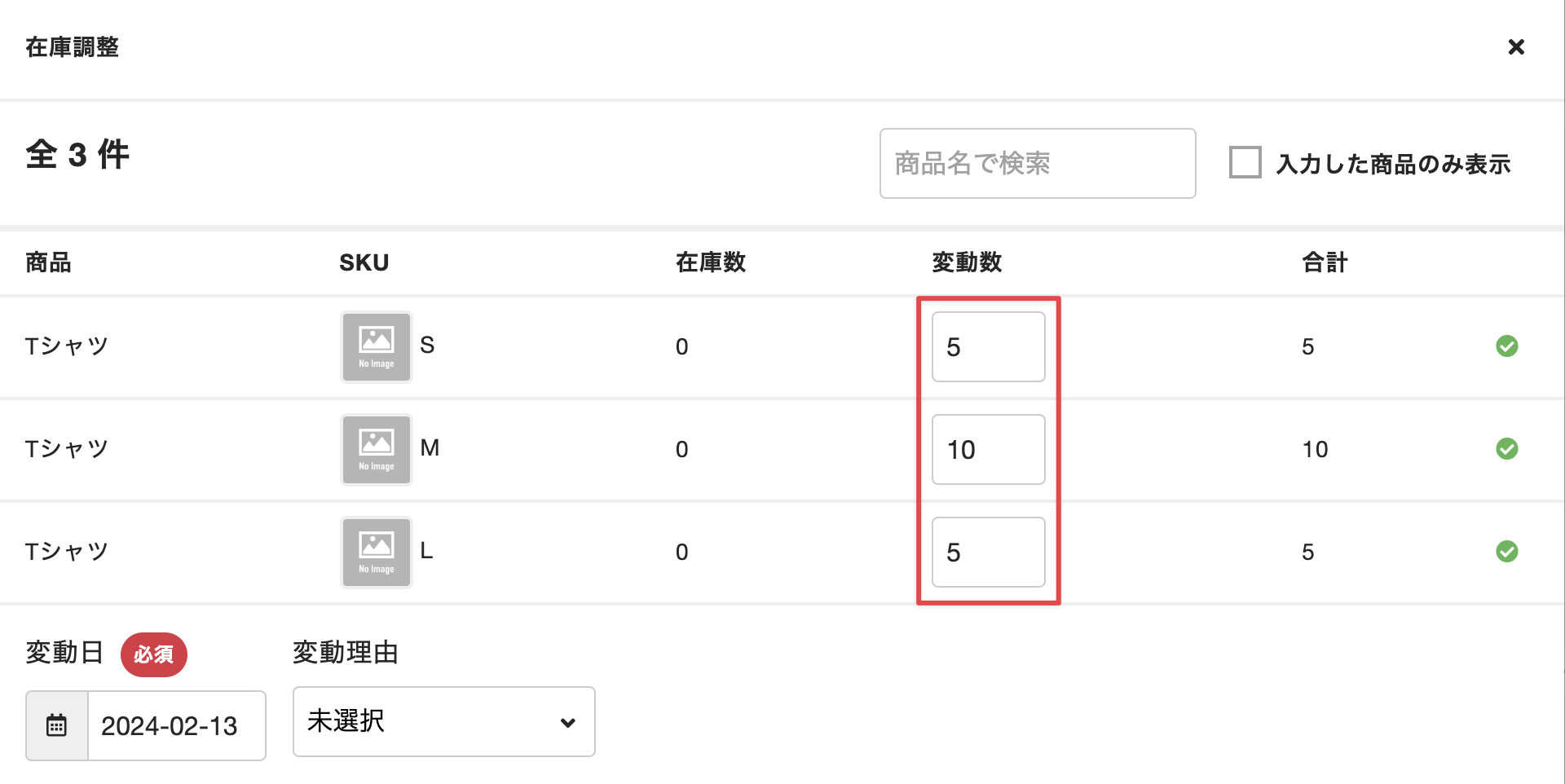This screenshot has width=1565, height=784.
Task: Open the calendar icon beside 変動日 date
Action: [x=56, y=725]
